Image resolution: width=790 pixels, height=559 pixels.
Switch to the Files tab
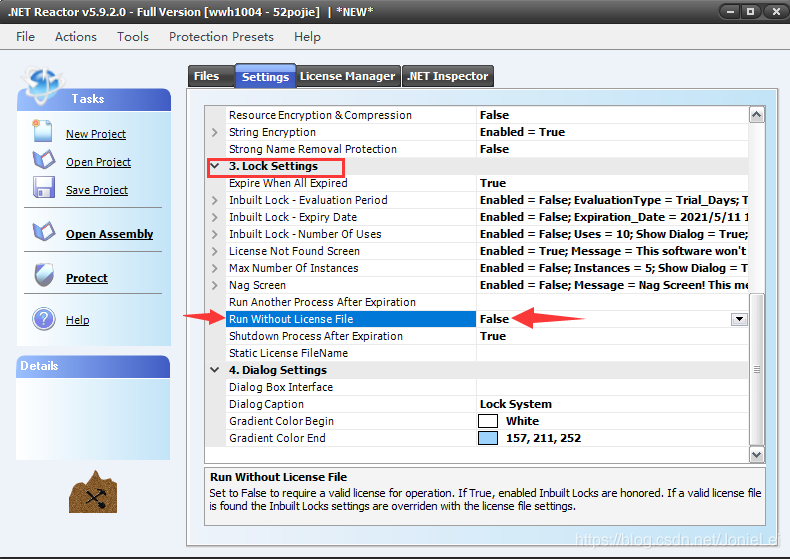coord(211,77)
